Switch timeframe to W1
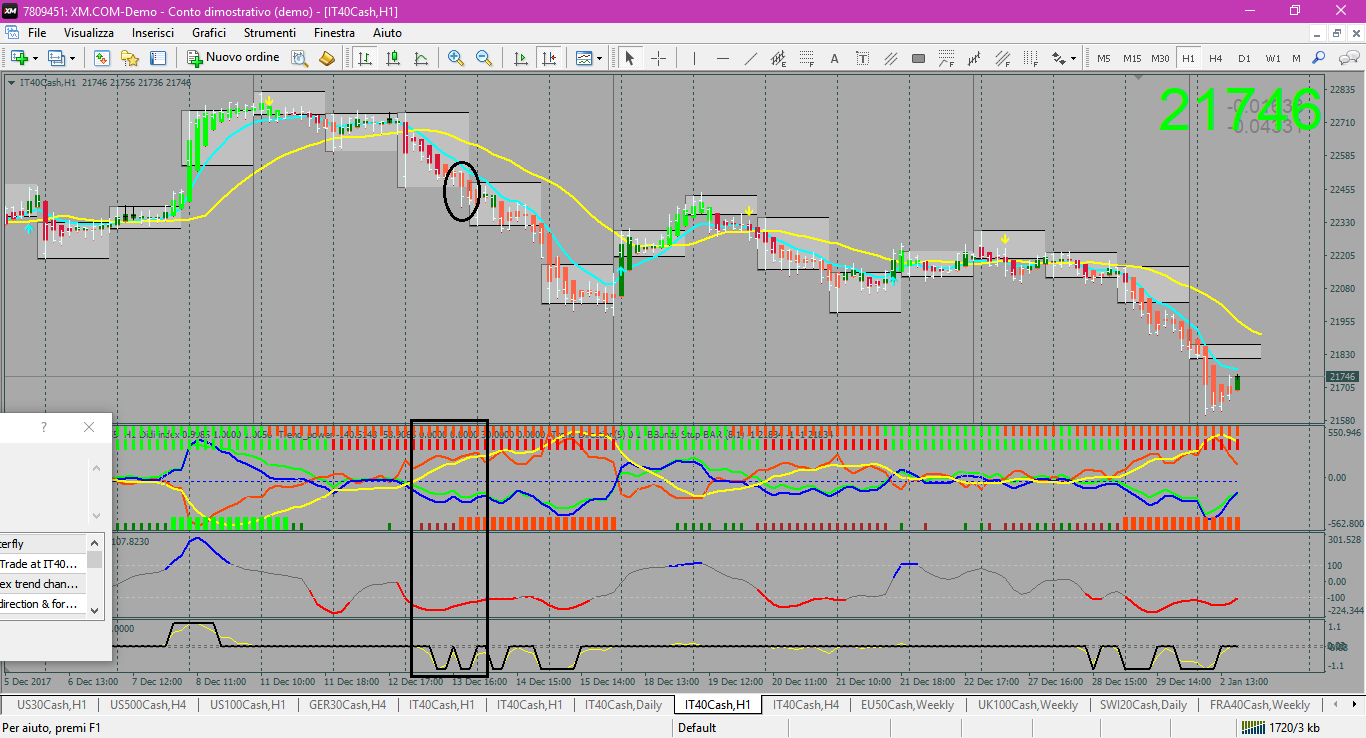The height and width of the screenshot is (738, 1366). (1273, 58)
